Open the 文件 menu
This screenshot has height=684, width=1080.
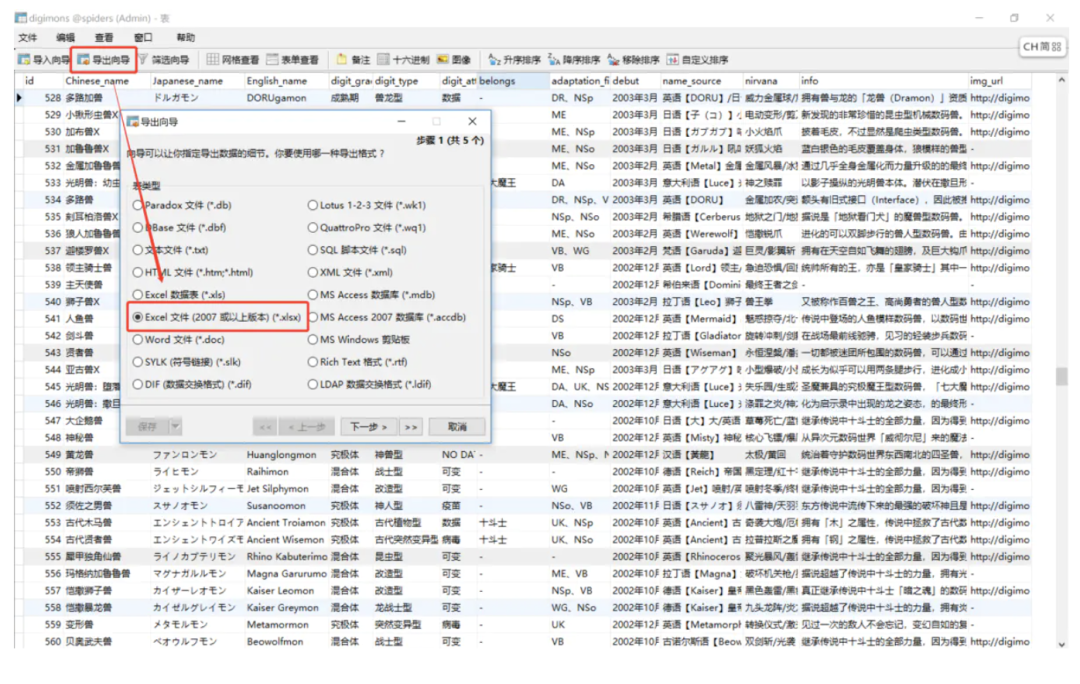[28, 37]
